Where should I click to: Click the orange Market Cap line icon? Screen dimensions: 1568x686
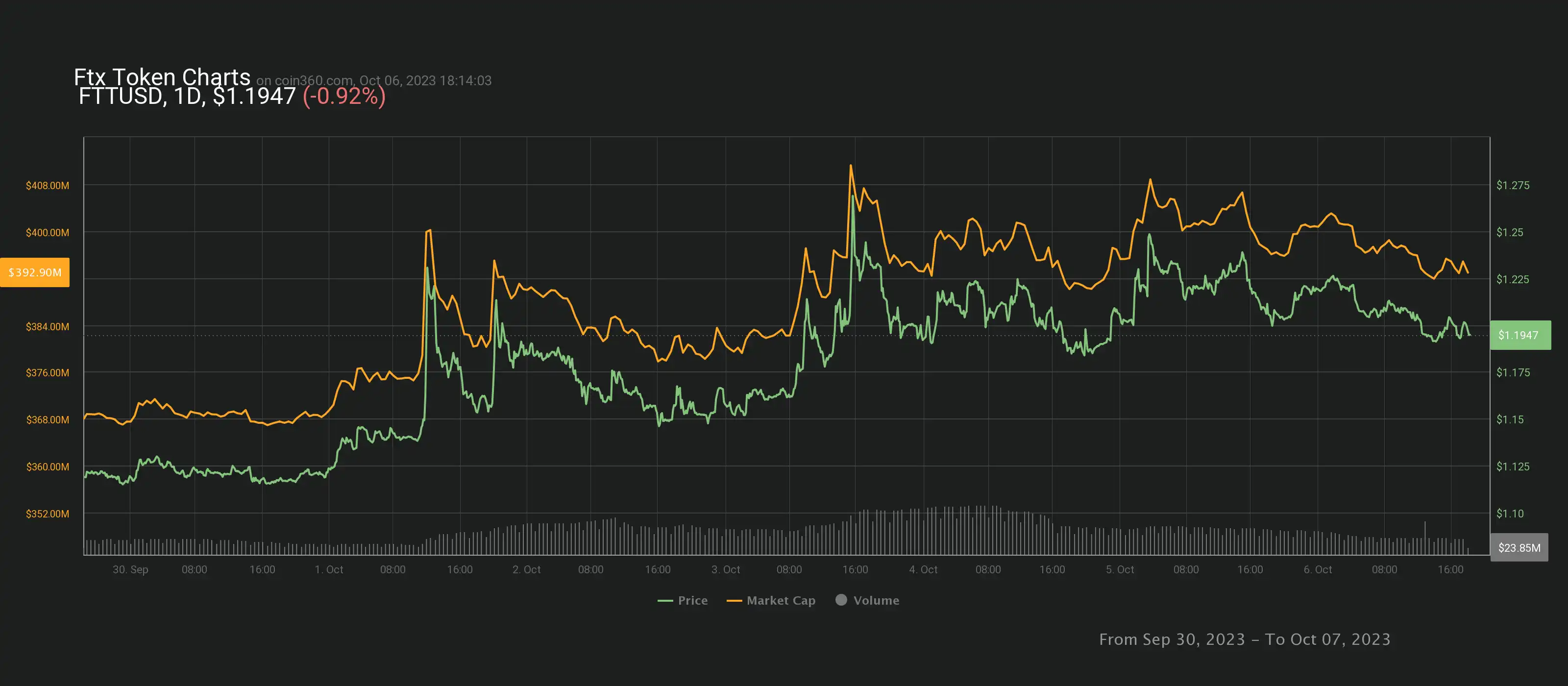pyautogui.click(x=734, y=601)
